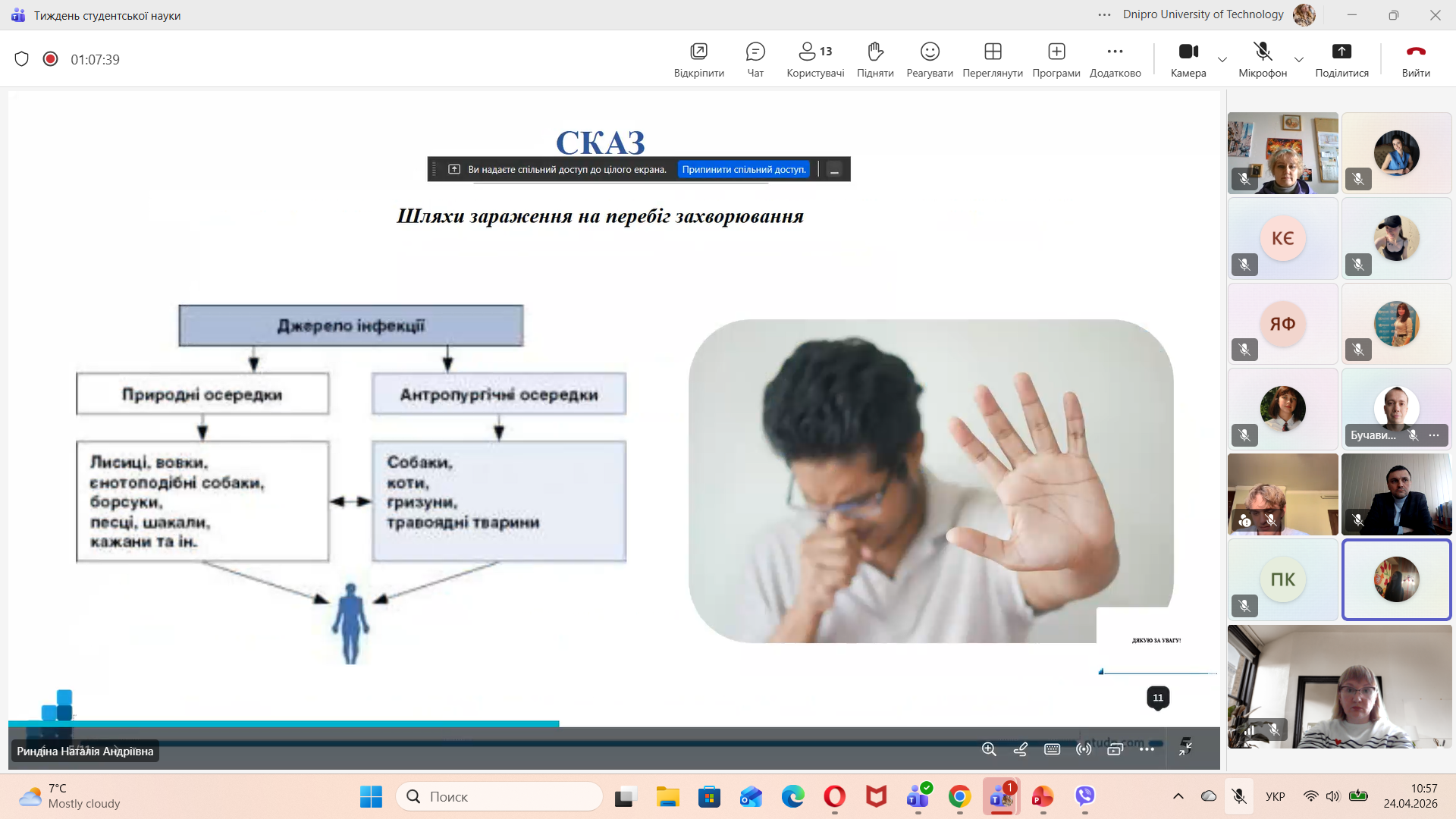
Task: Click Відкріпити pop-out icon
Action: pyautogui.click(x=698, y=59)
